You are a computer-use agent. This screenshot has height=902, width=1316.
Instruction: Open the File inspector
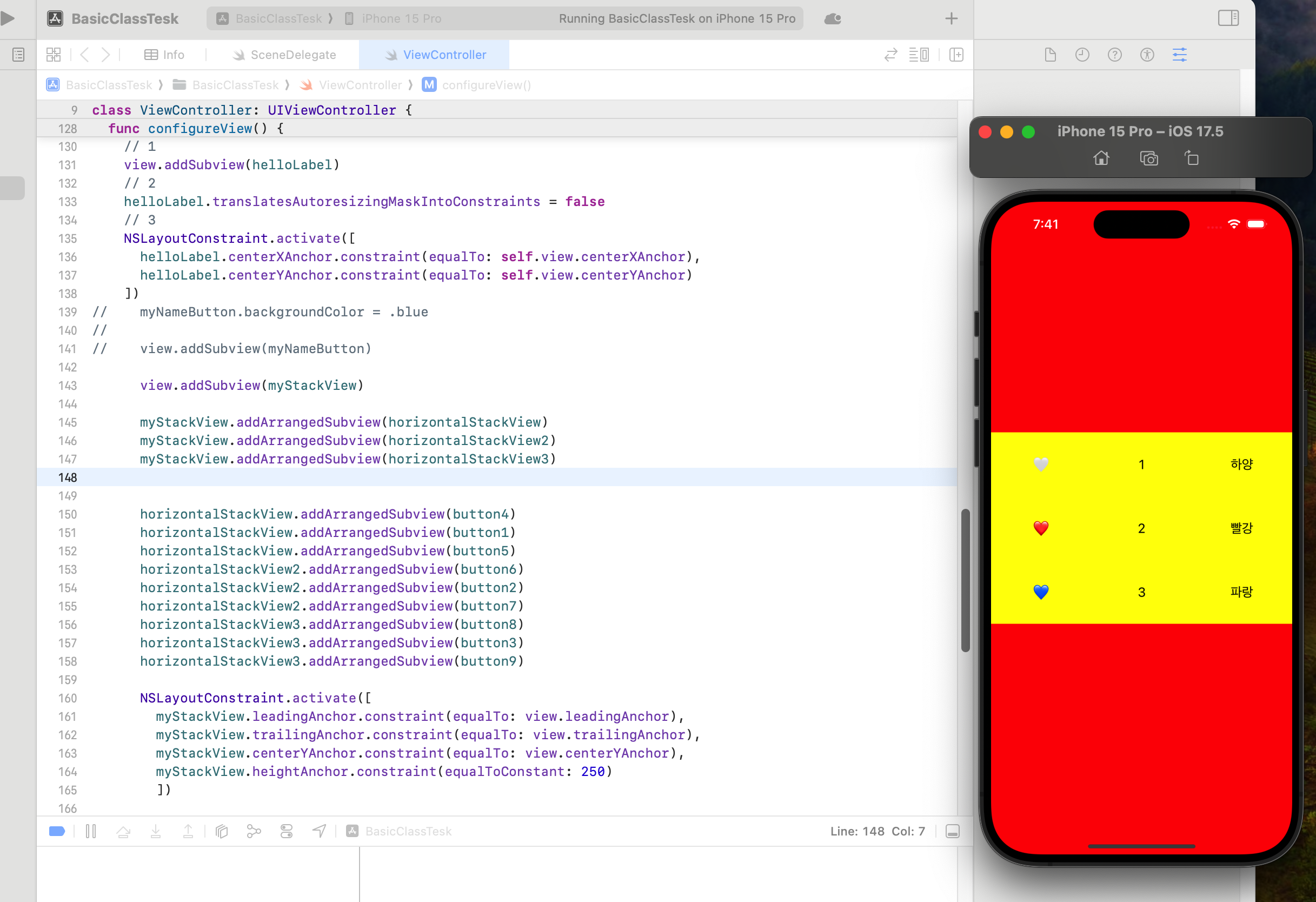click(1051, 55)
